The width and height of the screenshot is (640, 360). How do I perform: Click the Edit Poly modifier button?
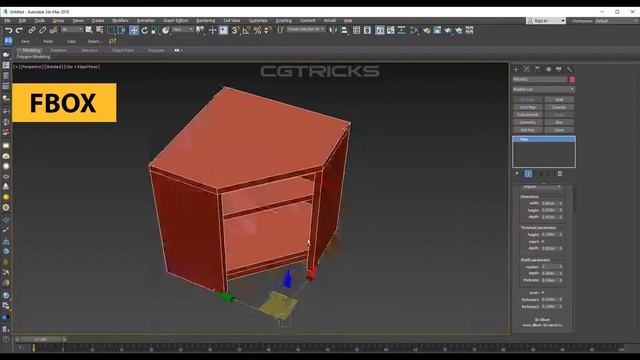coord(527,130)
